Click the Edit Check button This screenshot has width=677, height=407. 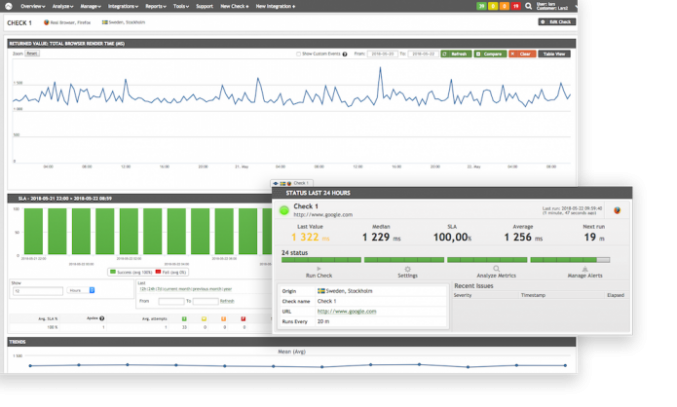pyautogui.click(x=555, y=21)
